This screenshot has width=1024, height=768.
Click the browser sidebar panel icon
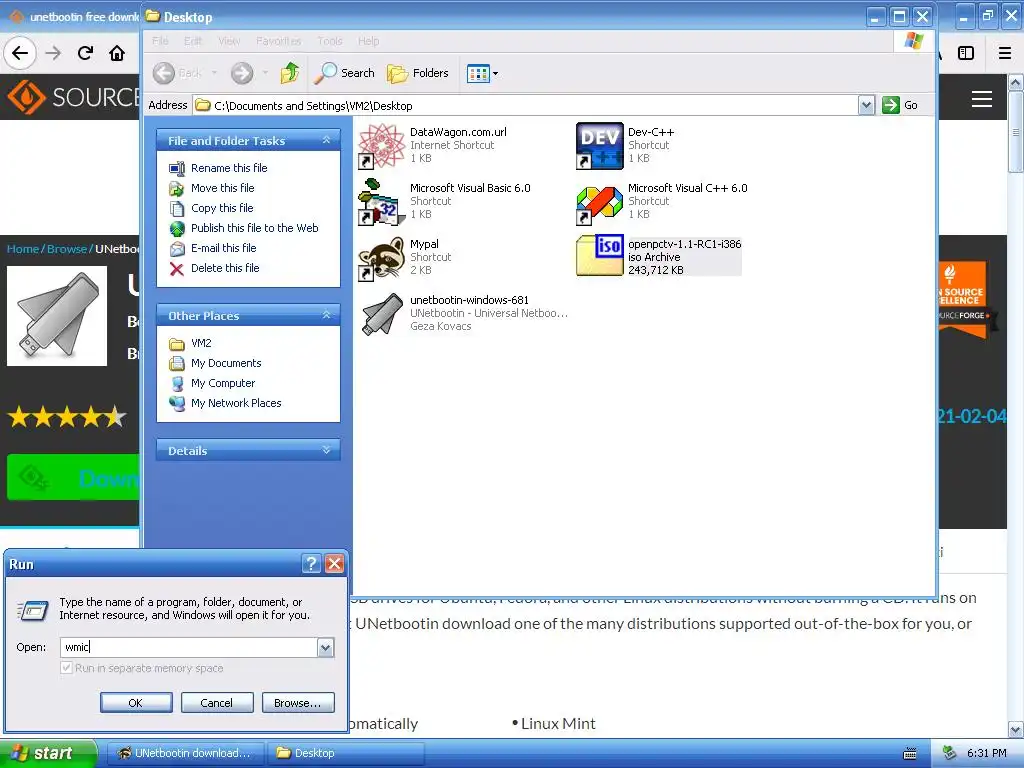tap(966, 53)
